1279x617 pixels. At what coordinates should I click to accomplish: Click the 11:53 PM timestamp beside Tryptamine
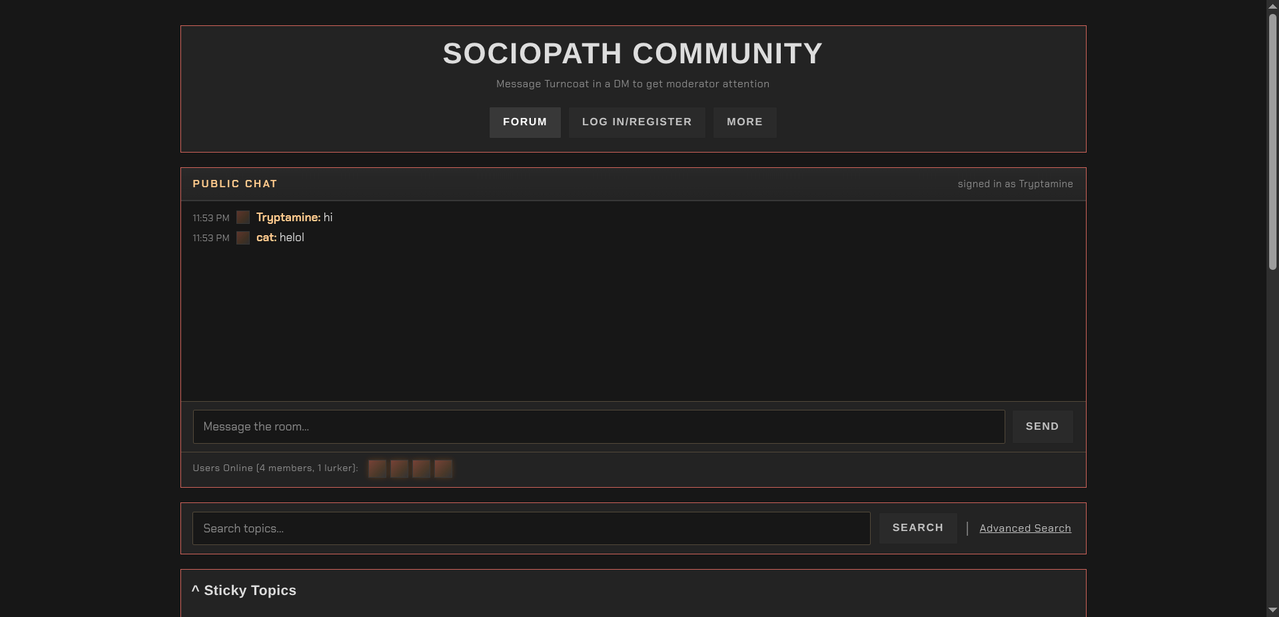tap(211, 218)
